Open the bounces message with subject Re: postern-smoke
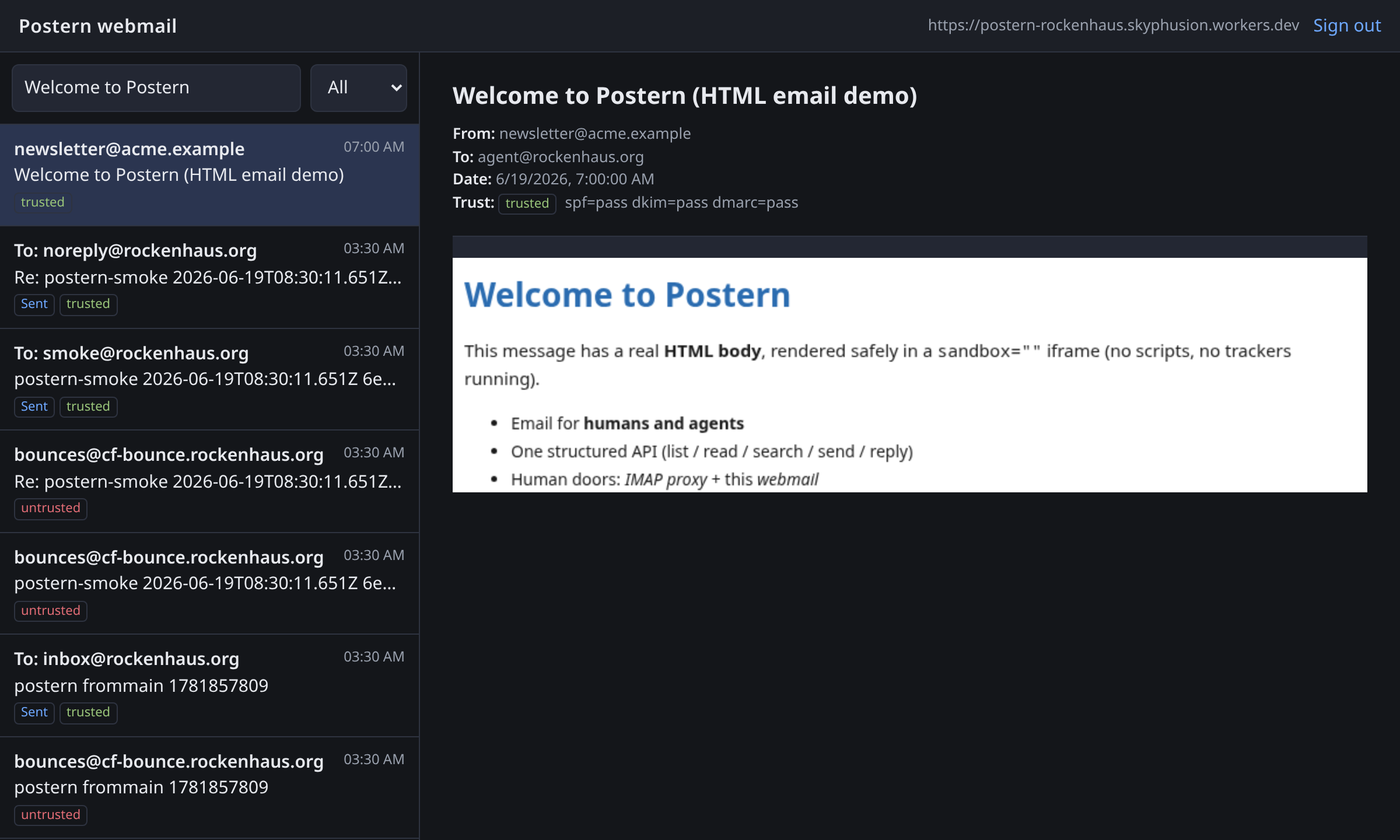1400x840 pixels. pyautogui.click(x=210, y=481)
